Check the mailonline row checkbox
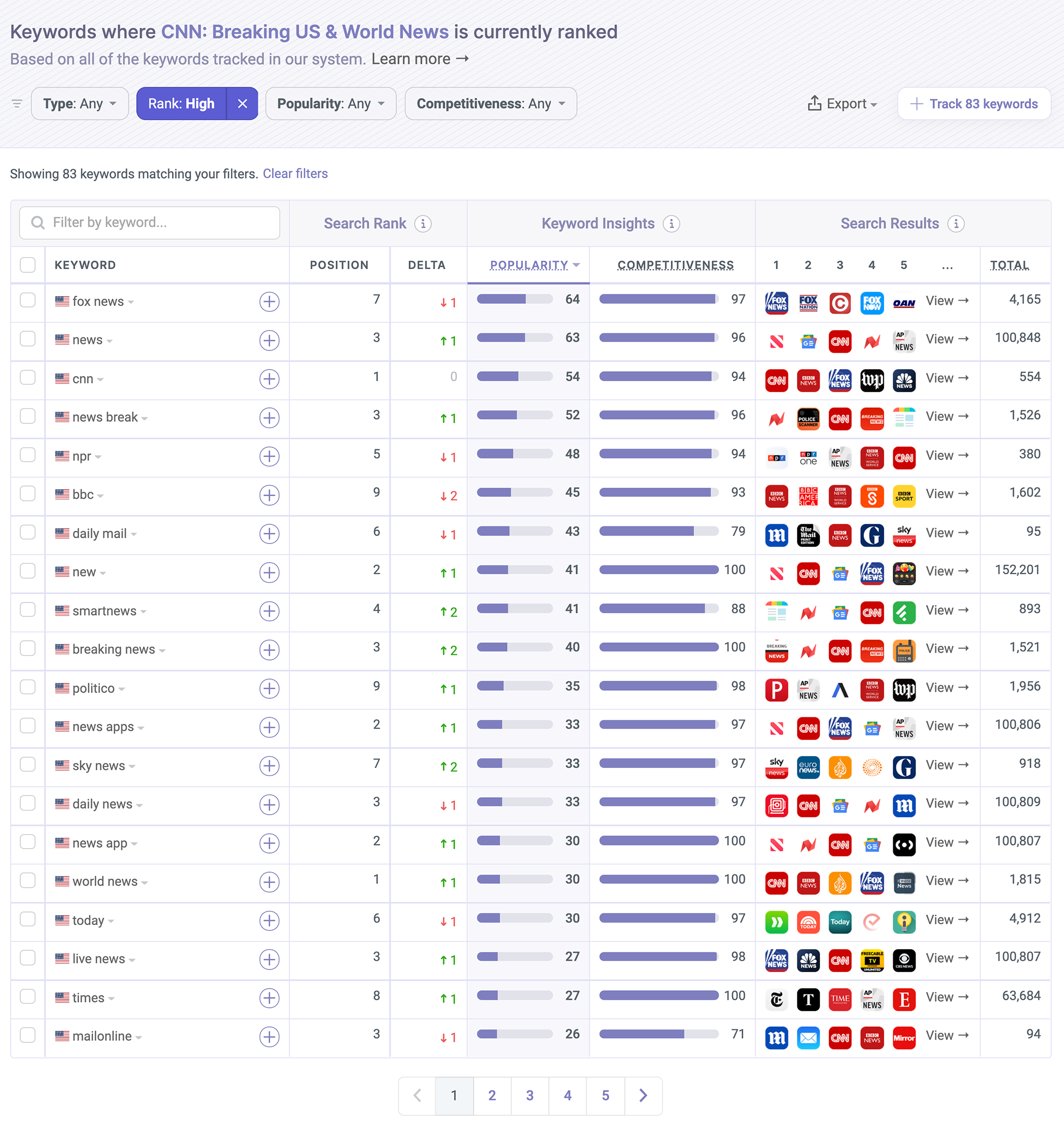This screenshot has width=1064, height=1129. click(27, 1035)
